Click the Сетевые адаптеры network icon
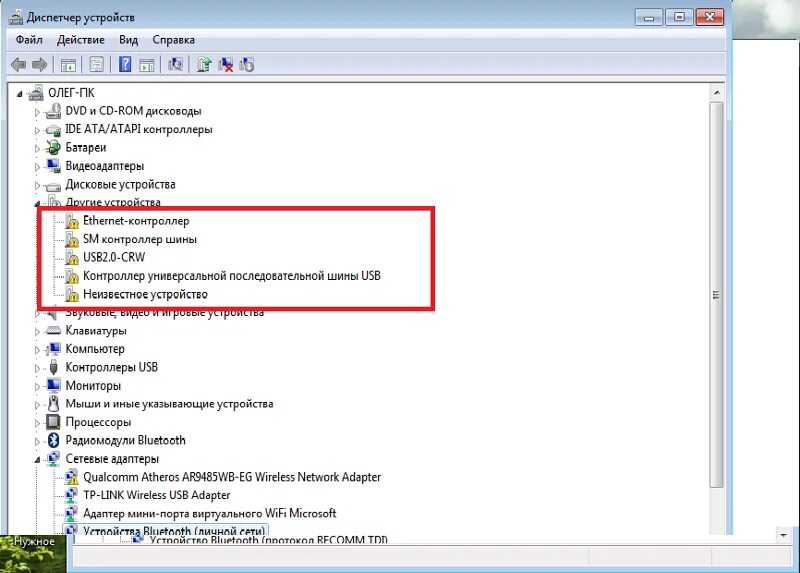This screenshot has width=800, height=573. (x=53, y=459)
